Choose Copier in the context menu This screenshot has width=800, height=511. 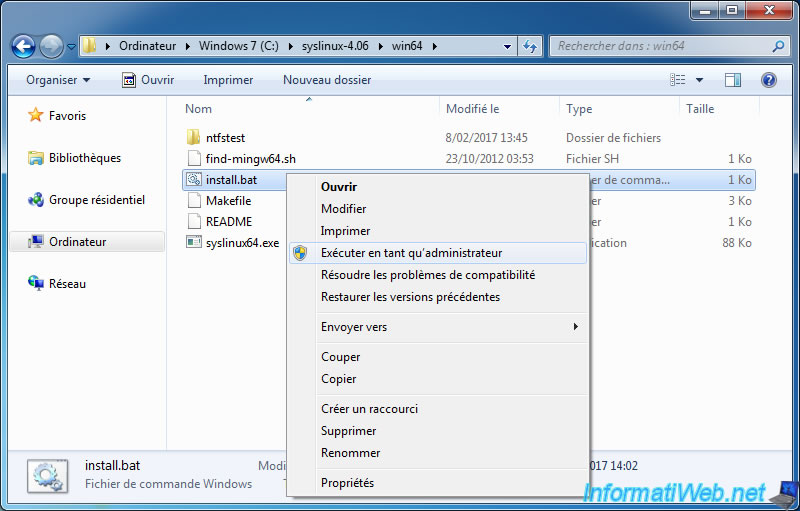338,379
